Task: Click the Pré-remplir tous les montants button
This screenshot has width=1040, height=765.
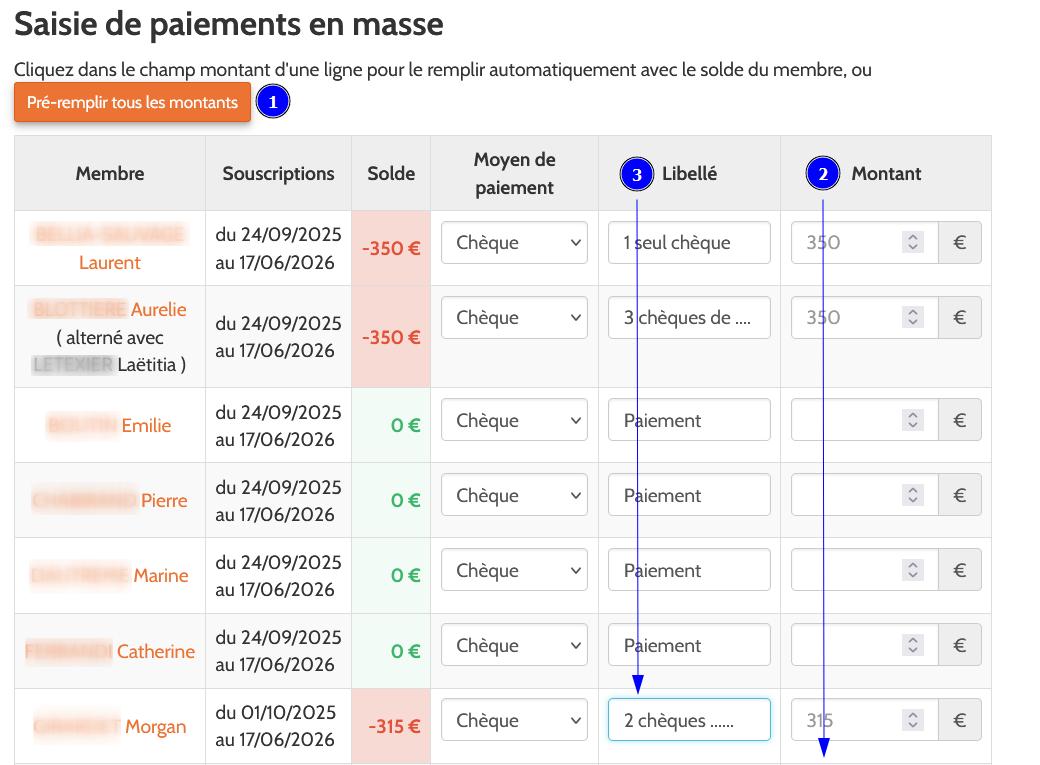Action: pos(132,103)
